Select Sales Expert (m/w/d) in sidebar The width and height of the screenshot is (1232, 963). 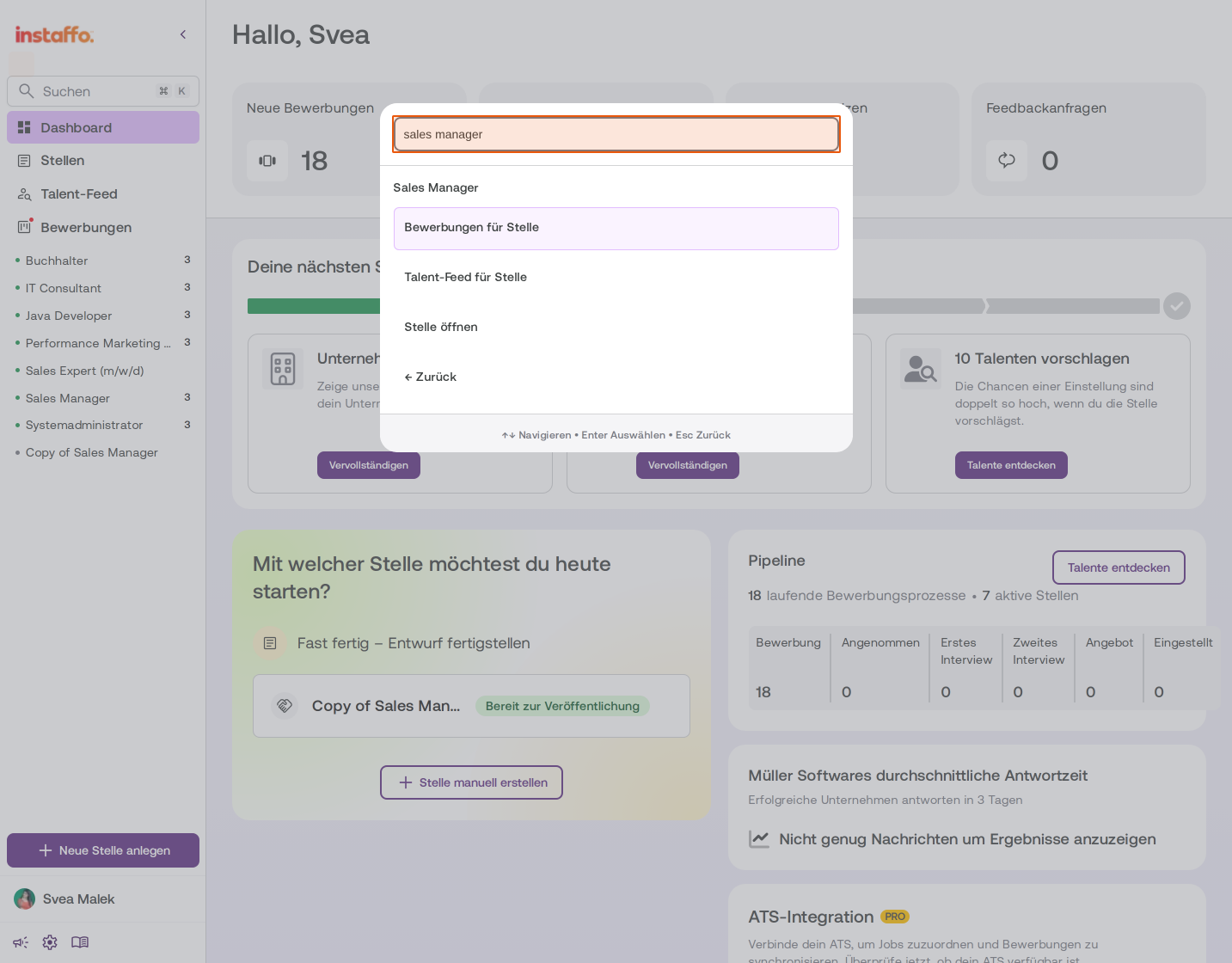click(x=103, y=371)
